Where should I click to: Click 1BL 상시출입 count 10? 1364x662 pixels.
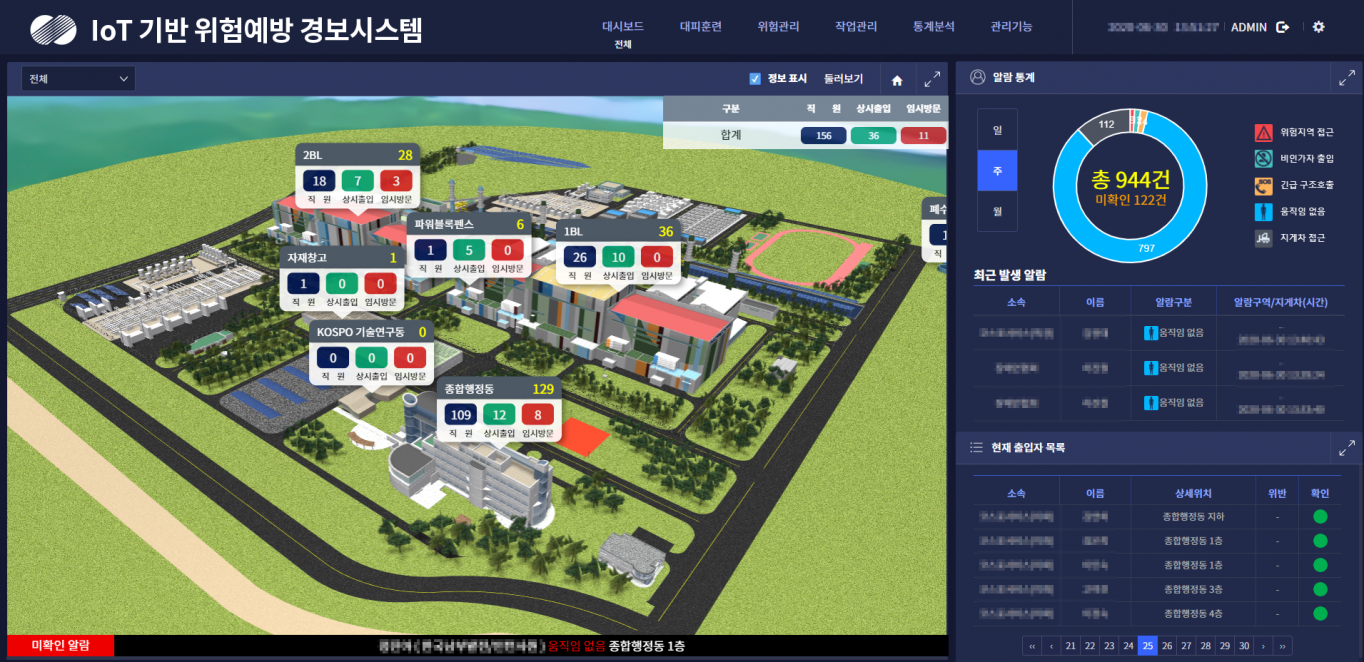point(619,258)
